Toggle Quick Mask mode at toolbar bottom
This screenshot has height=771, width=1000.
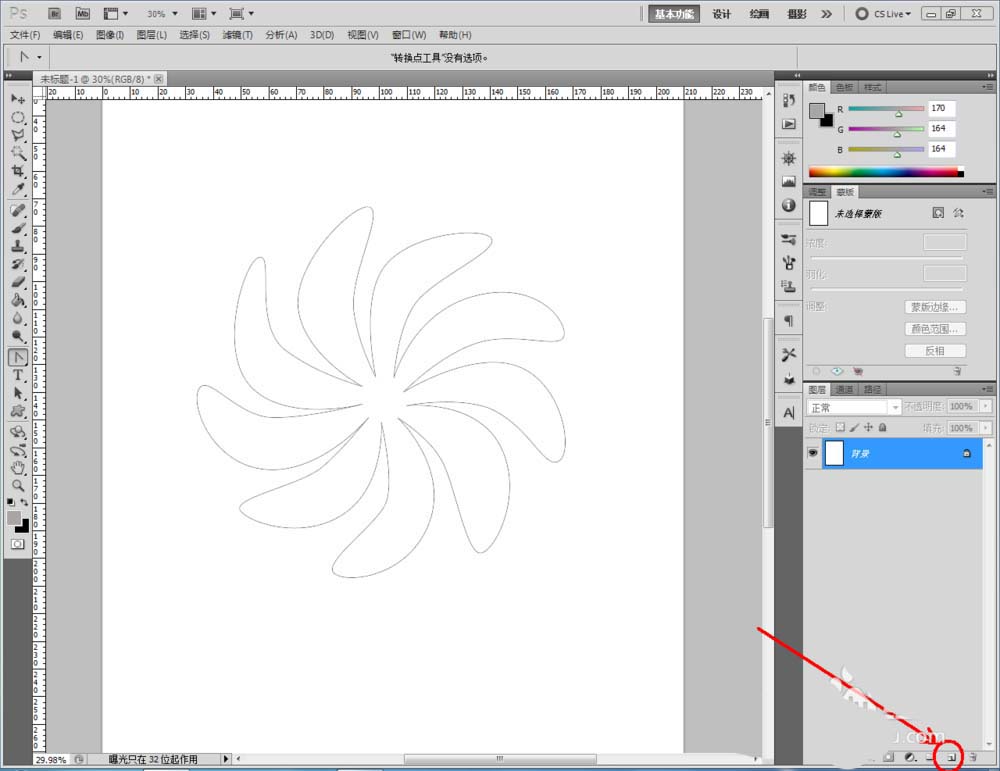pyautogui.click(x=18, y=544)
